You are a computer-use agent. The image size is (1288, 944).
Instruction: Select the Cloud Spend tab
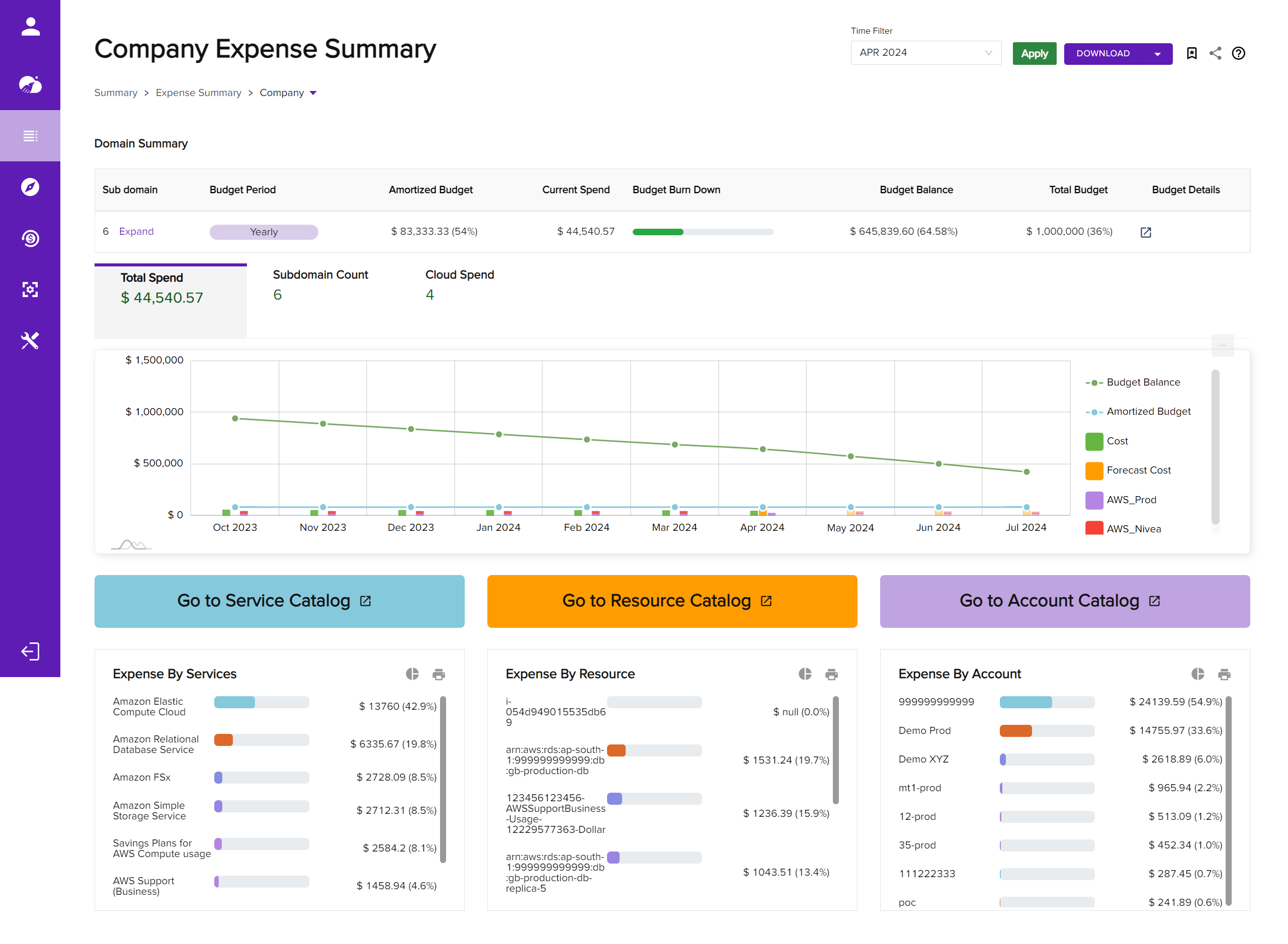click(x=460, y=285)
